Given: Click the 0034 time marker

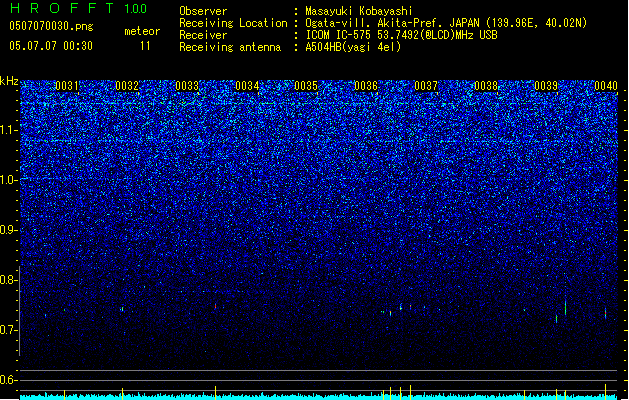Looking at the screenshot, I should point(247,86).
